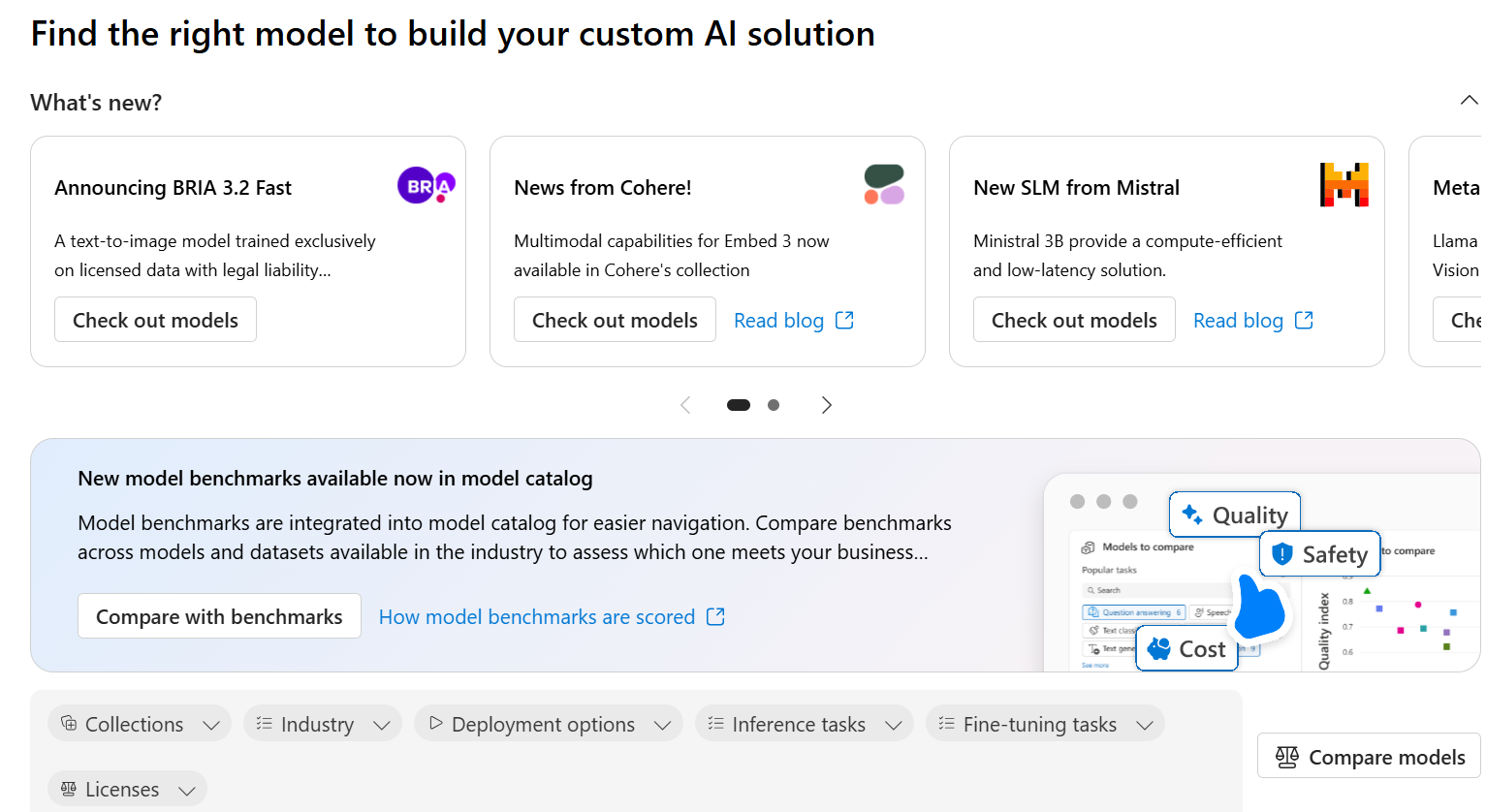Click external link icon beside Mistral Read blog

click(x=1304, y=320)
